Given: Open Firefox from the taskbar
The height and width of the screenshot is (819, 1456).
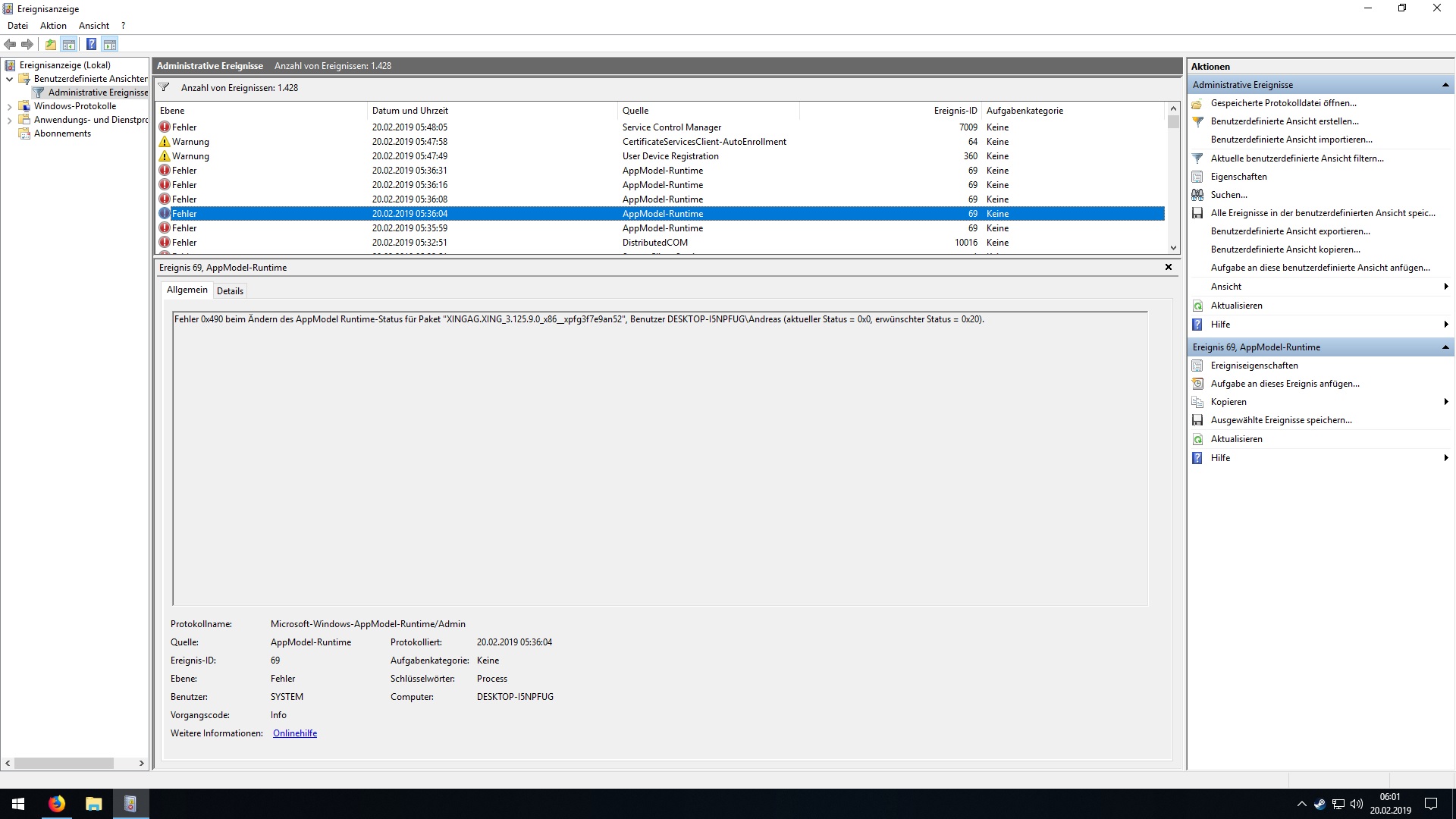Looking at the screenshot, I should coord(57,804).
